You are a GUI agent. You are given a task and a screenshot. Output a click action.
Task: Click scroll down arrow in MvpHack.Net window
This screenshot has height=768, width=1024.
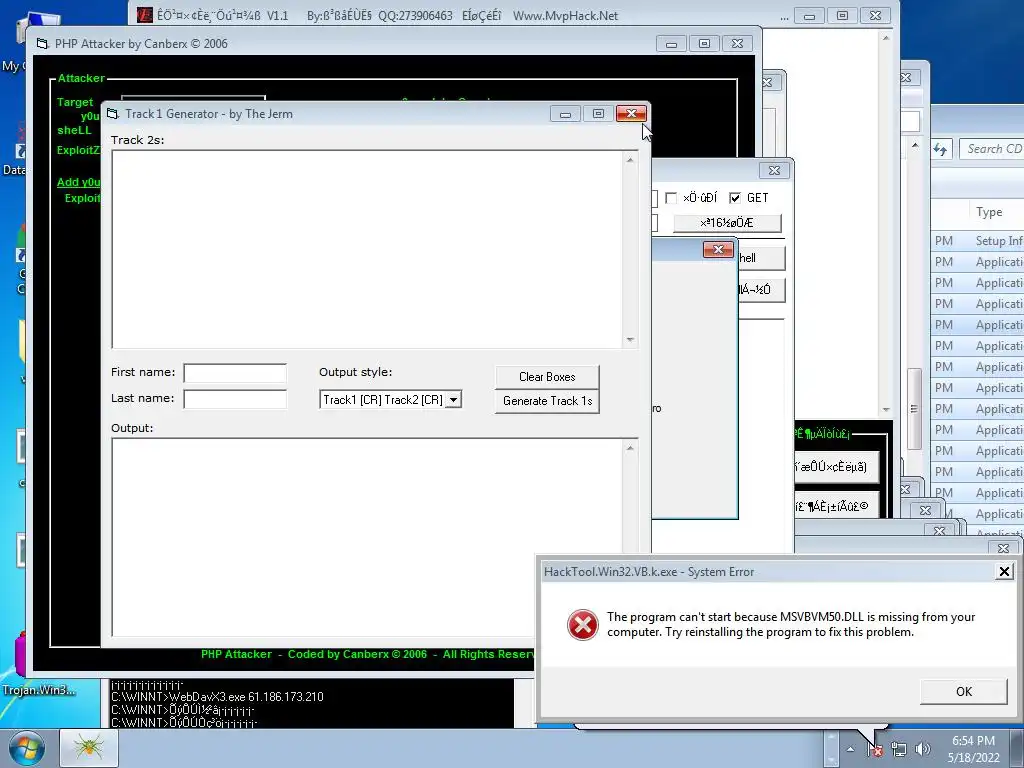(x=886, y=409)
